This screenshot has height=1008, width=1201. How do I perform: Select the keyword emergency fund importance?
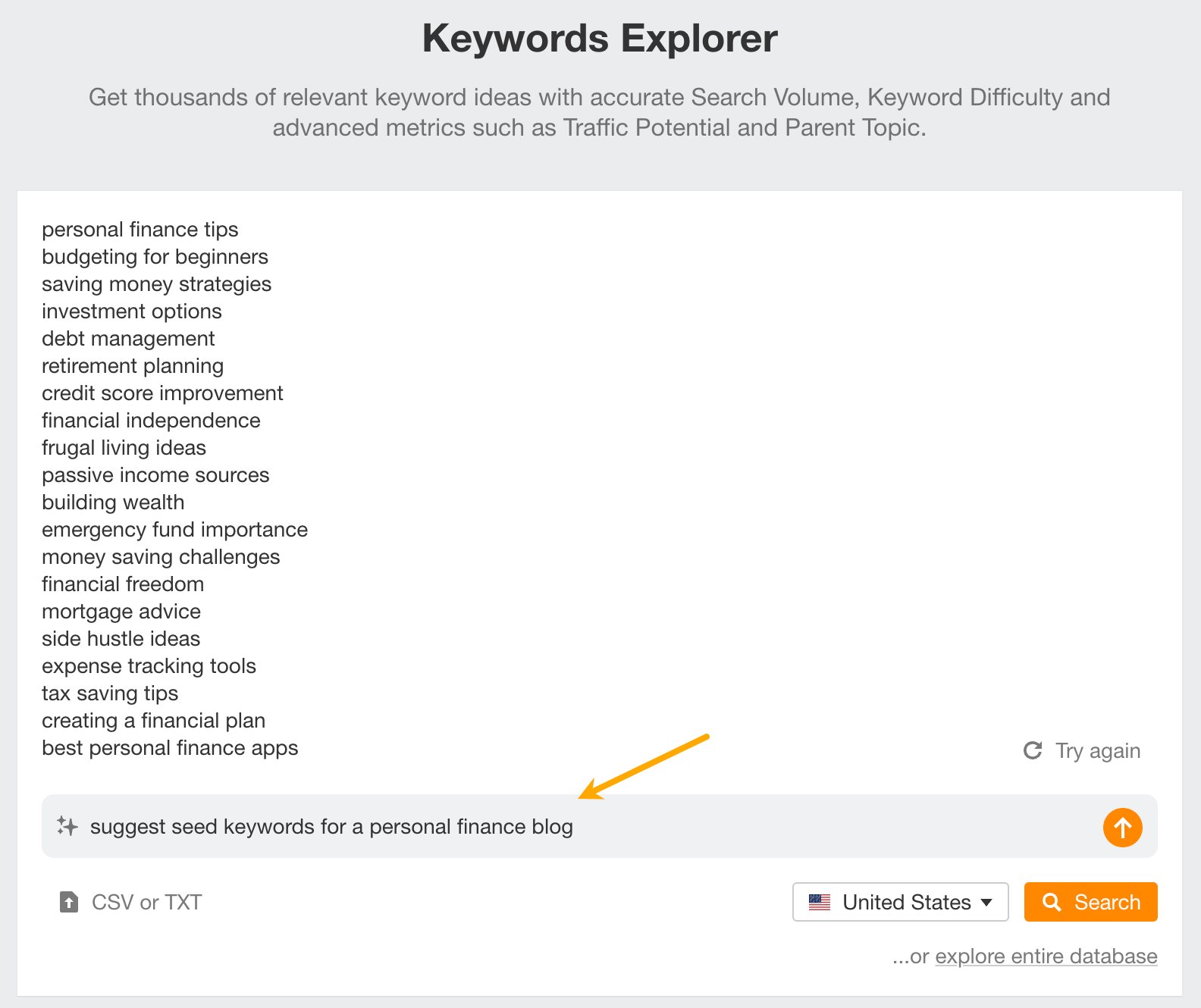point(174,529)
